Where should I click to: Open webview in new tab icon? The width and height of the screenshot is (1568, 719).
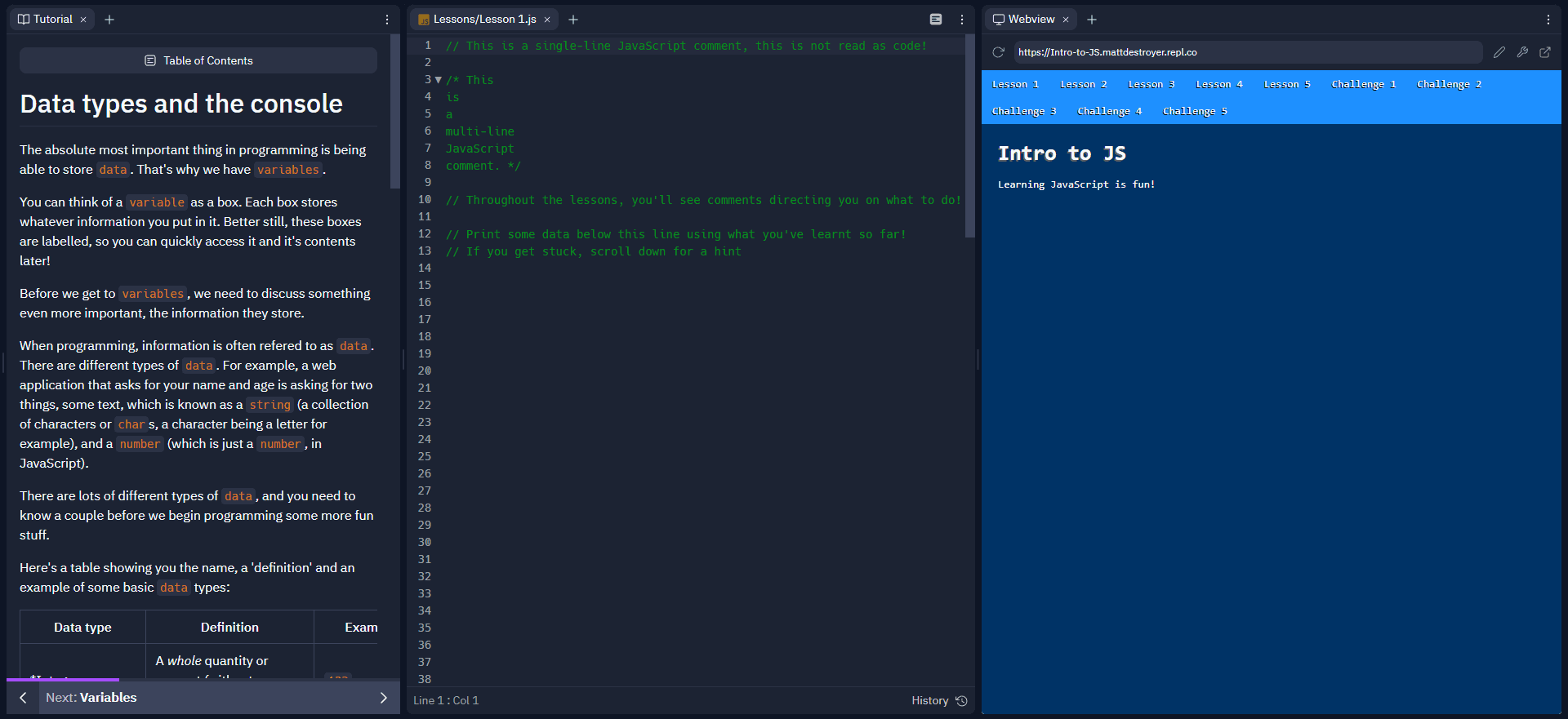pos(1545,52)
